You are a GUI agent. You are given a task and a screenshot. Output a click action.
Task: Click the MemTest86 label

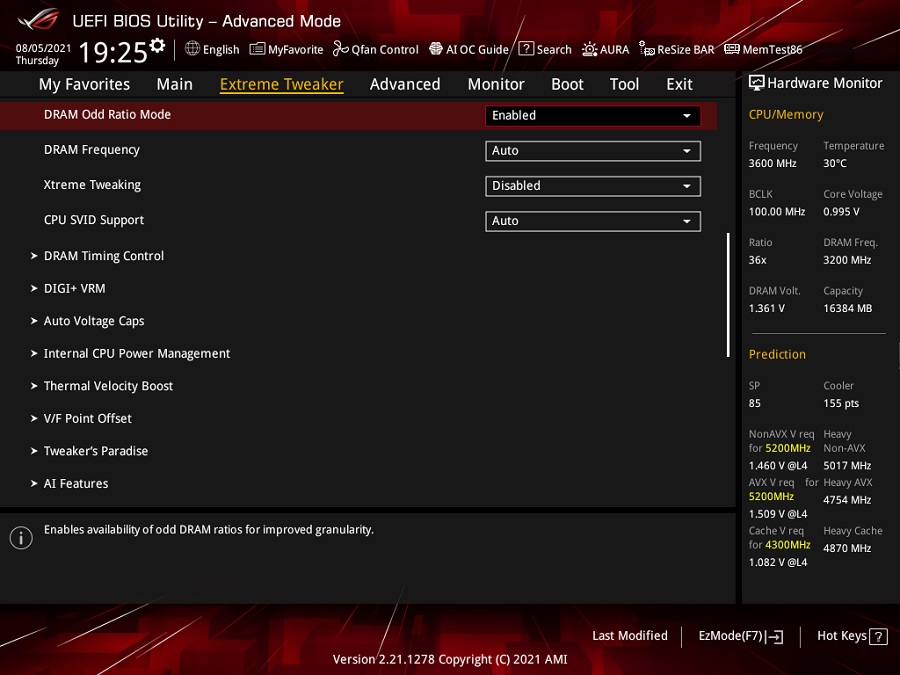pos(773,50)
